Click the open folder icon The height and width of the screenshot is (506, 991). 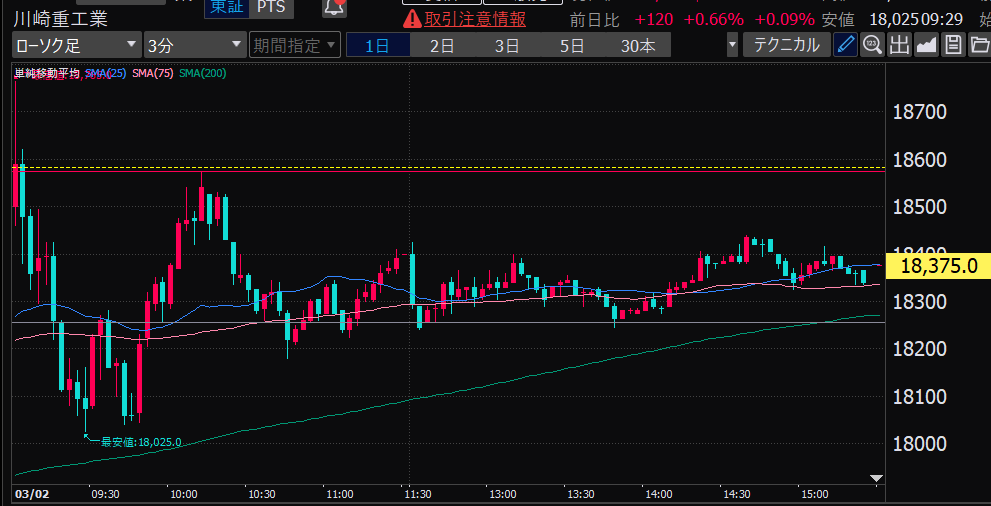tap(979, 45)
